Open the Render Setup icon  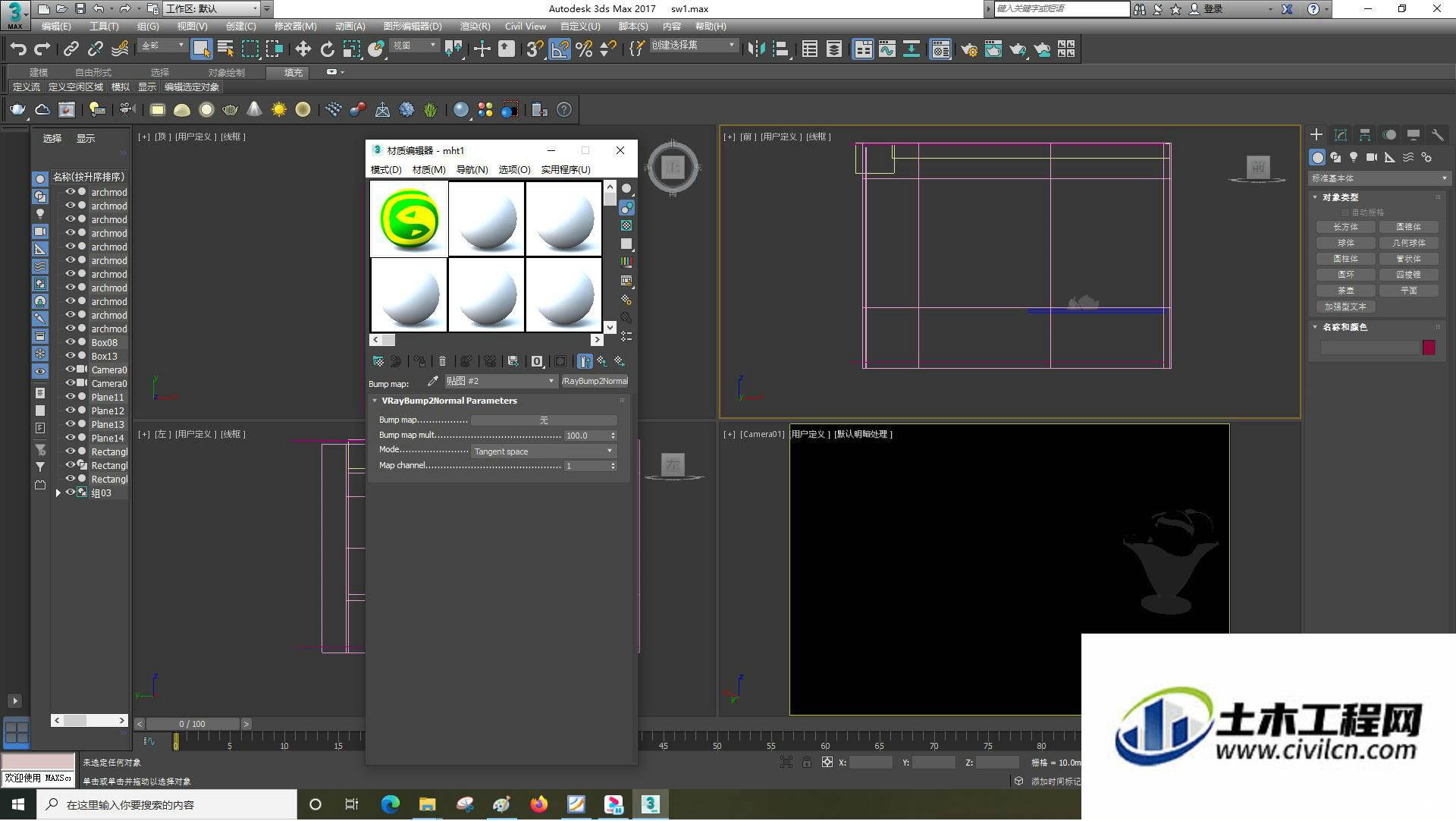pos(968,49)
